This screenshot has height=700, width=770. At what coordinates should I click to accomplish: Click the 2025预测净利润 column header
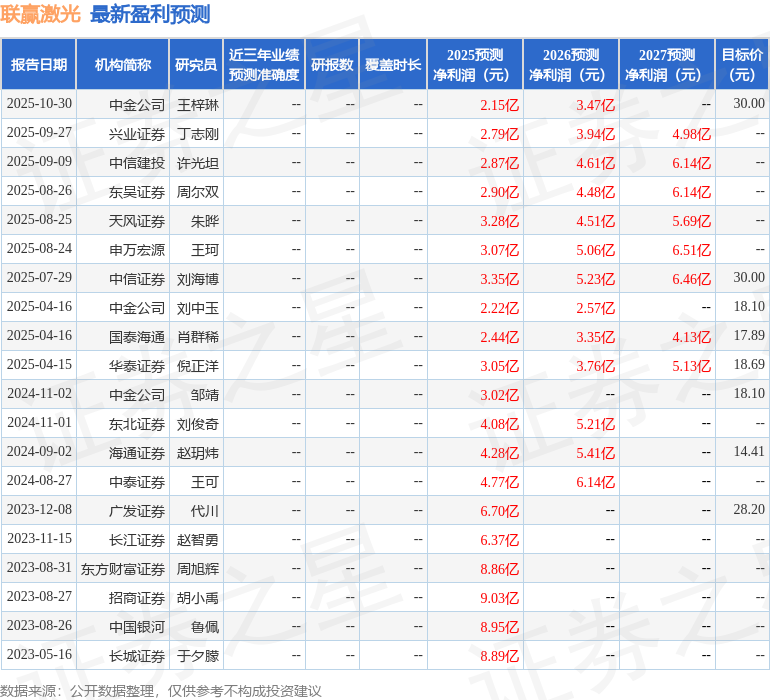[x=475, y=65]
